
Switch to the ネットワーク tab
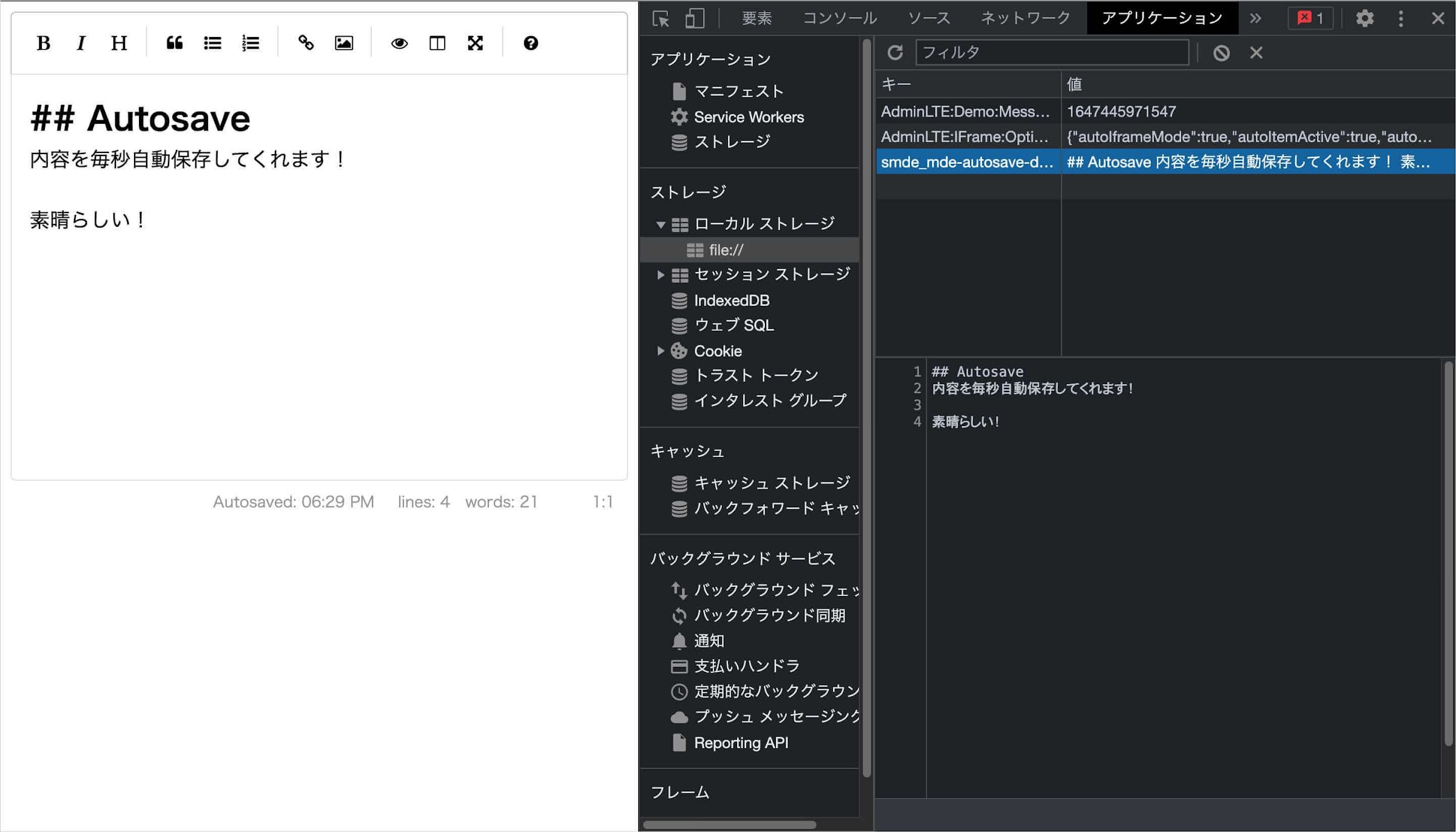1025,18
